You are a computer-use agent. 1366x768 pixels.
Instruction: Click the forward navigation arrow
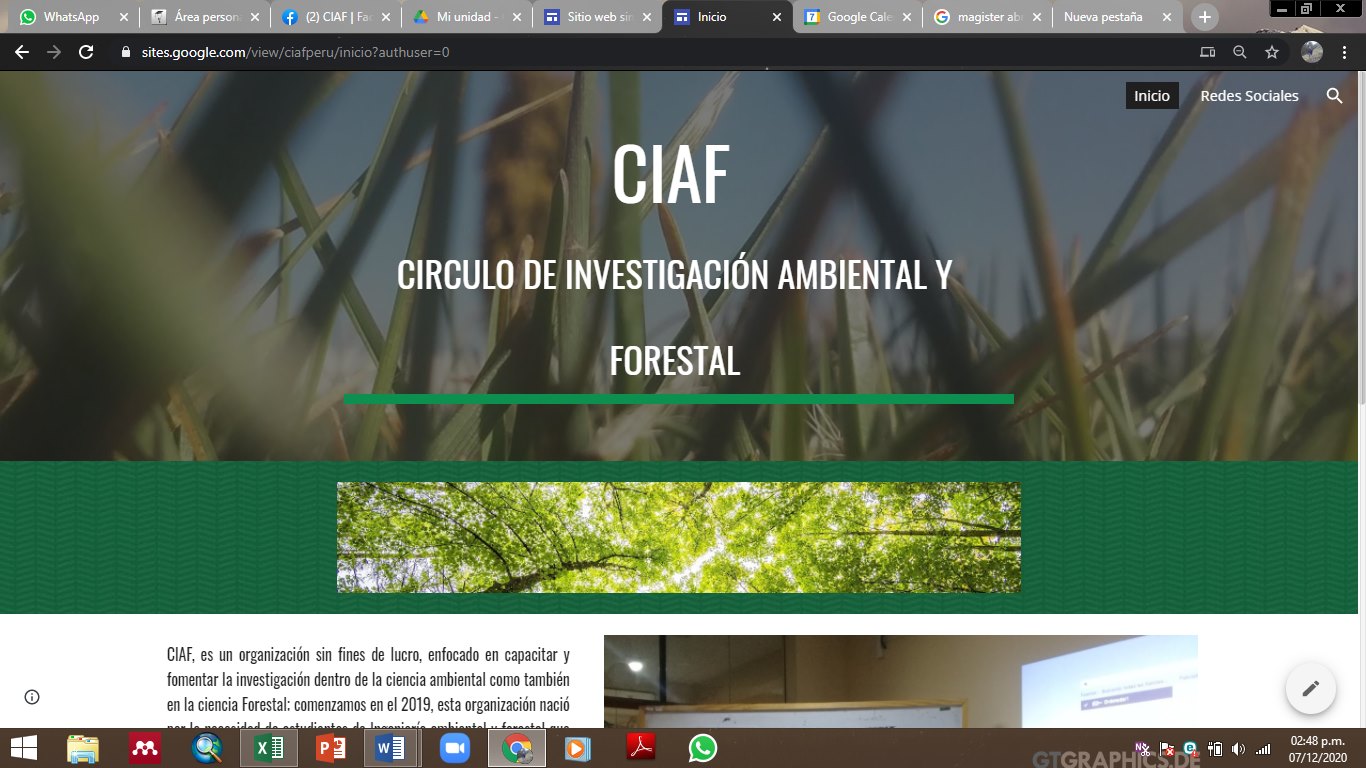(54, 52)
